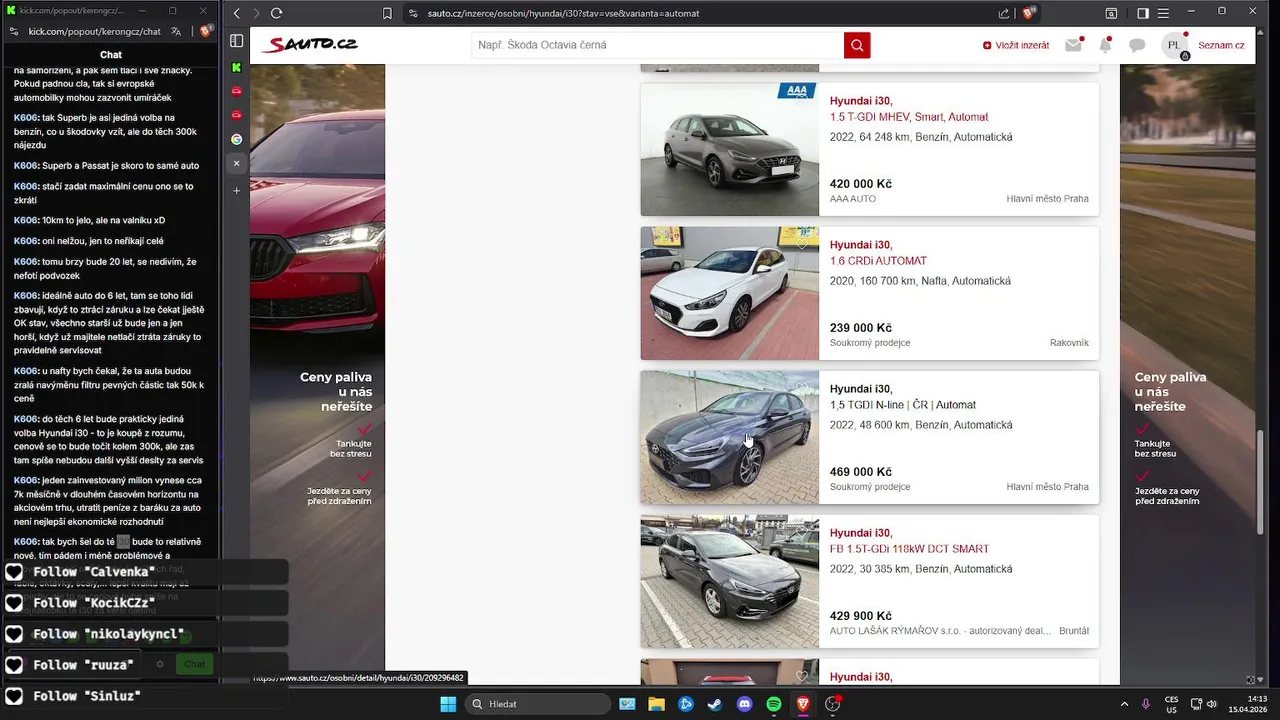Image resolution: width=1280 pixels, height=720 pixels.
Task: Click the Vložit inzerát link
Action: pos(1016,45)
